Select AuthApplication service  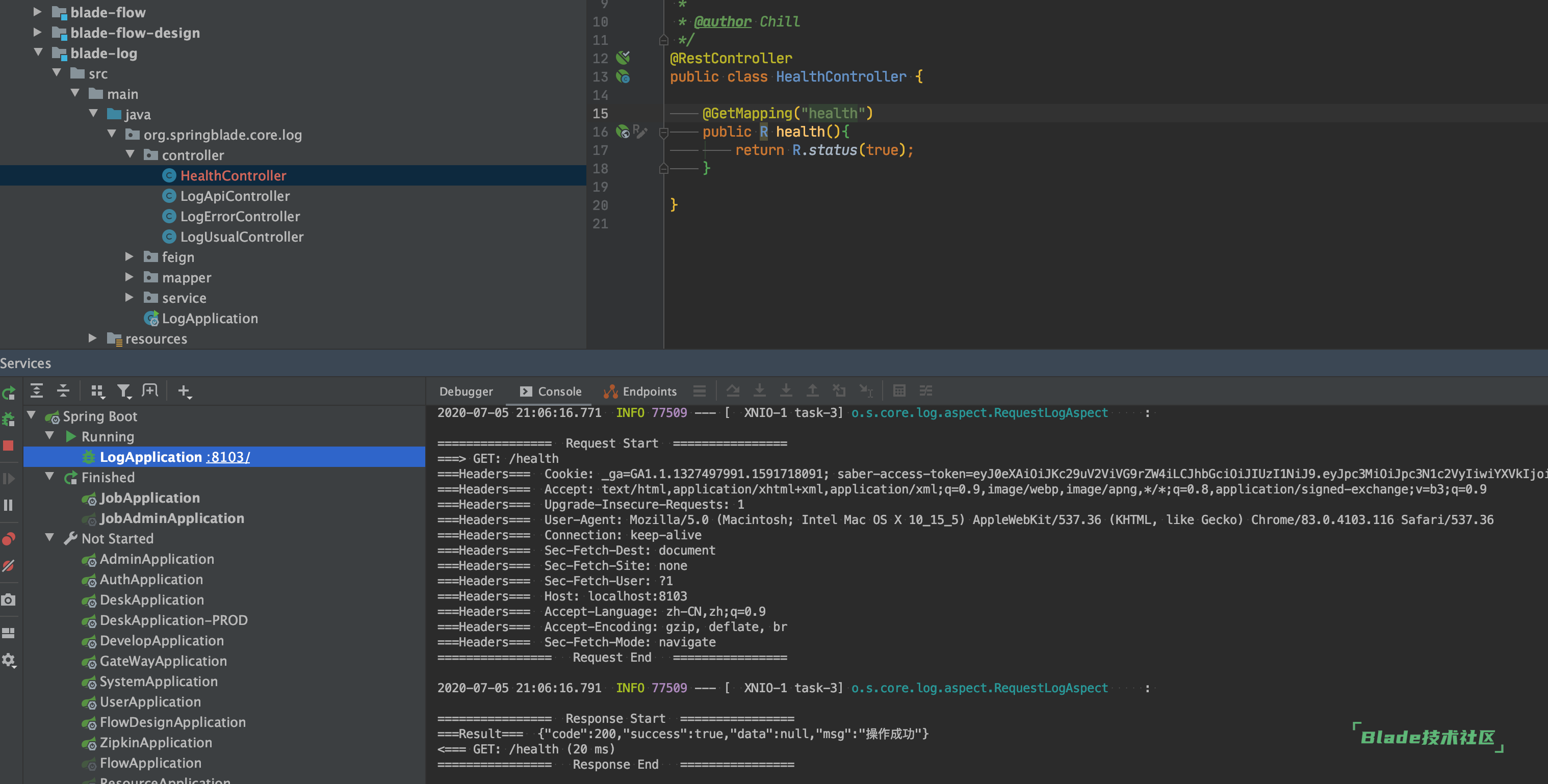(x=151, y=580)
